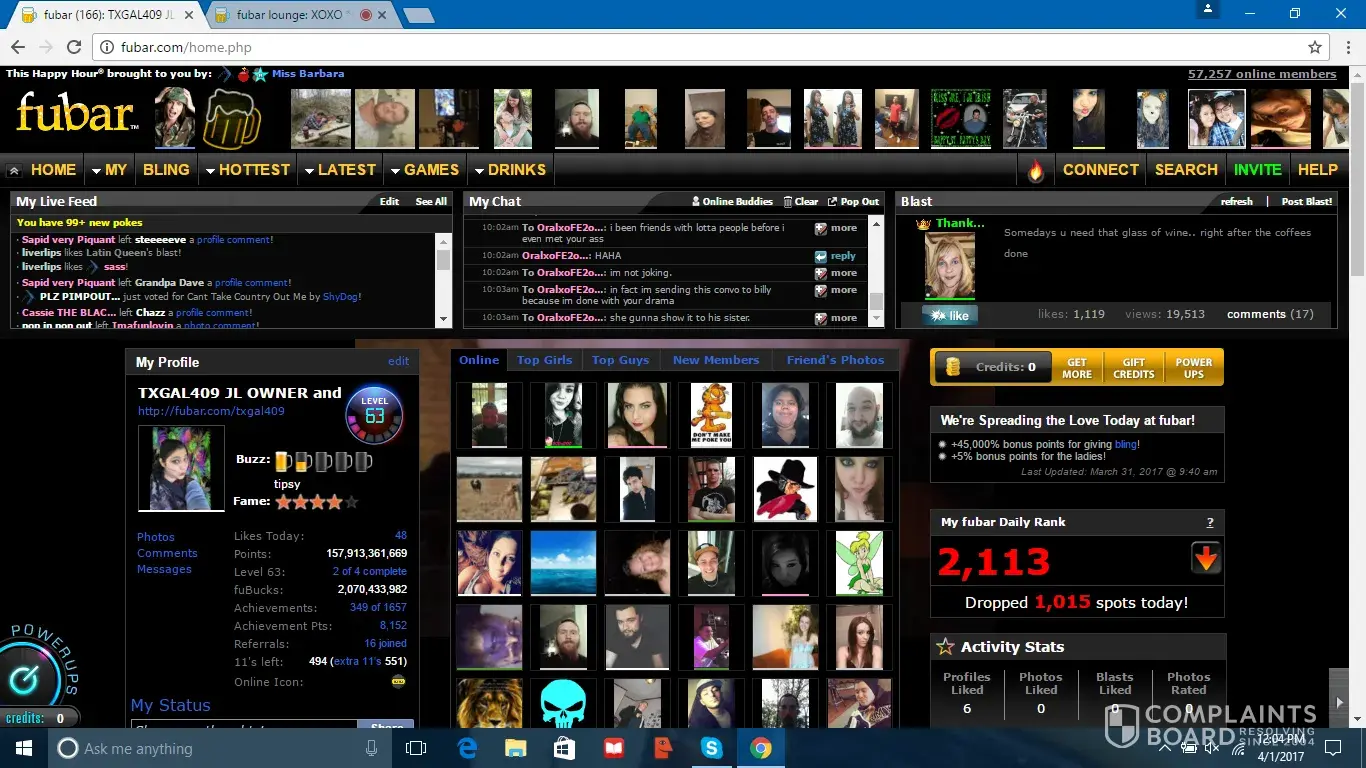Image resolution: width=1366 pixels, height=768 pixels.
Task: Select the New Members tab
Action: tap(716, 360)
